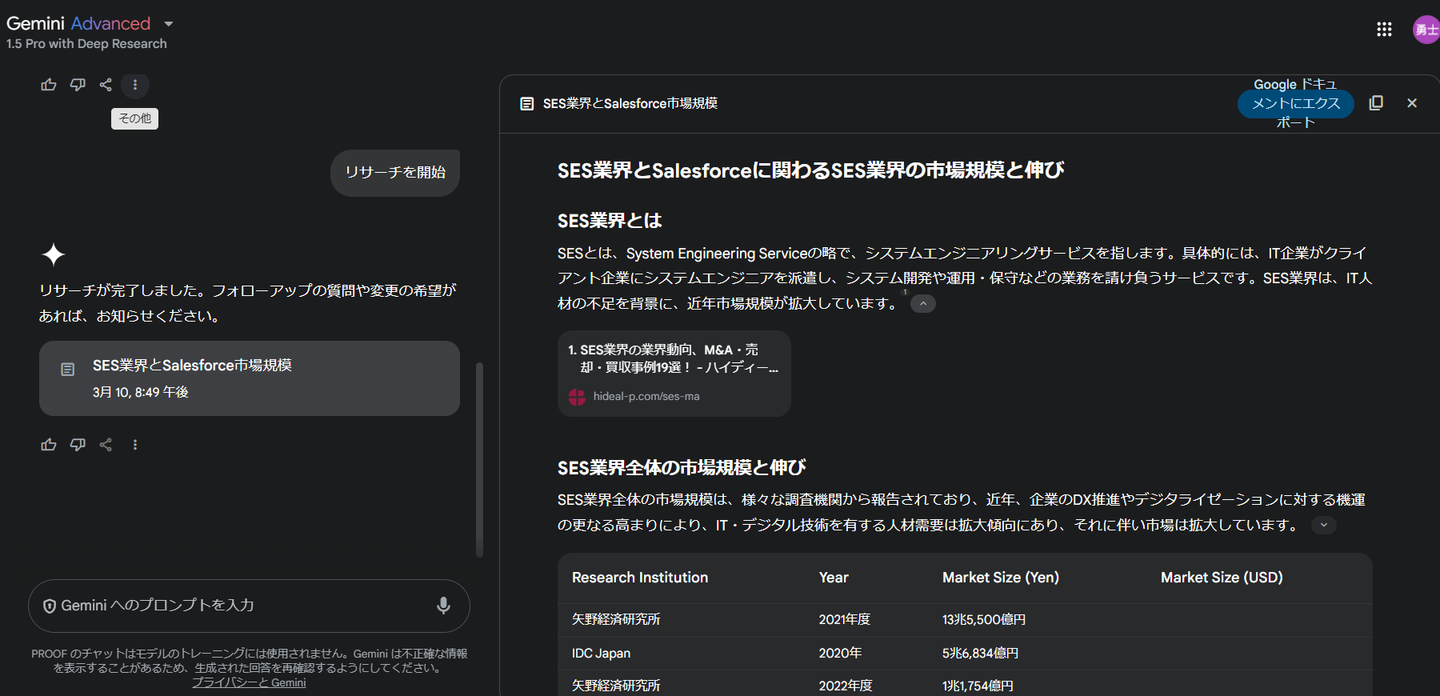Click the Market Size (Yen) column header
The image size is (1440, 696).
tap(1000, 577)
